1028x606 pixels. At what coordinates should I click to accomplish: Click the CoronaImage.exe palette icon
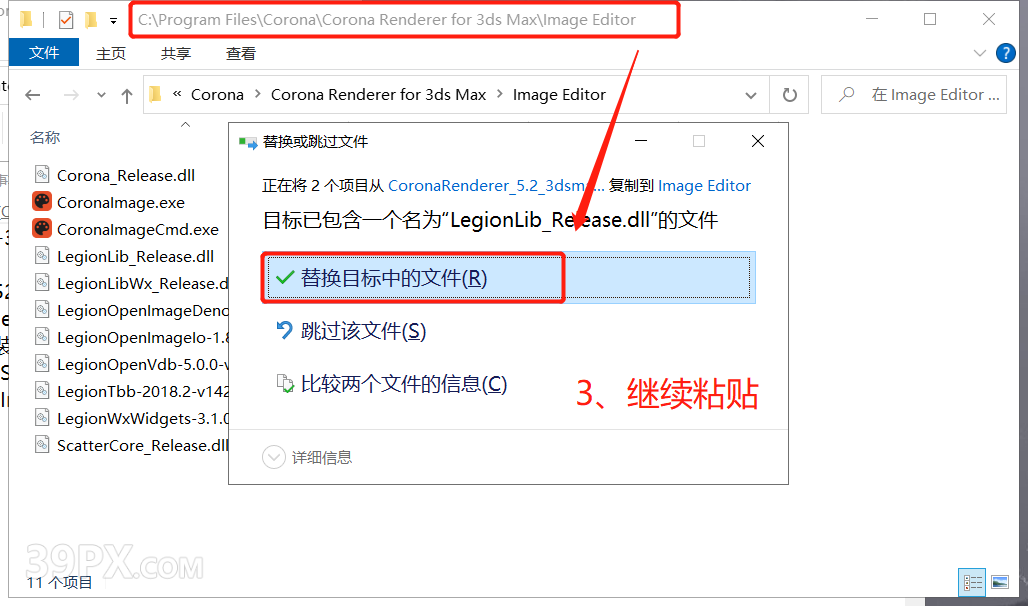42,201
